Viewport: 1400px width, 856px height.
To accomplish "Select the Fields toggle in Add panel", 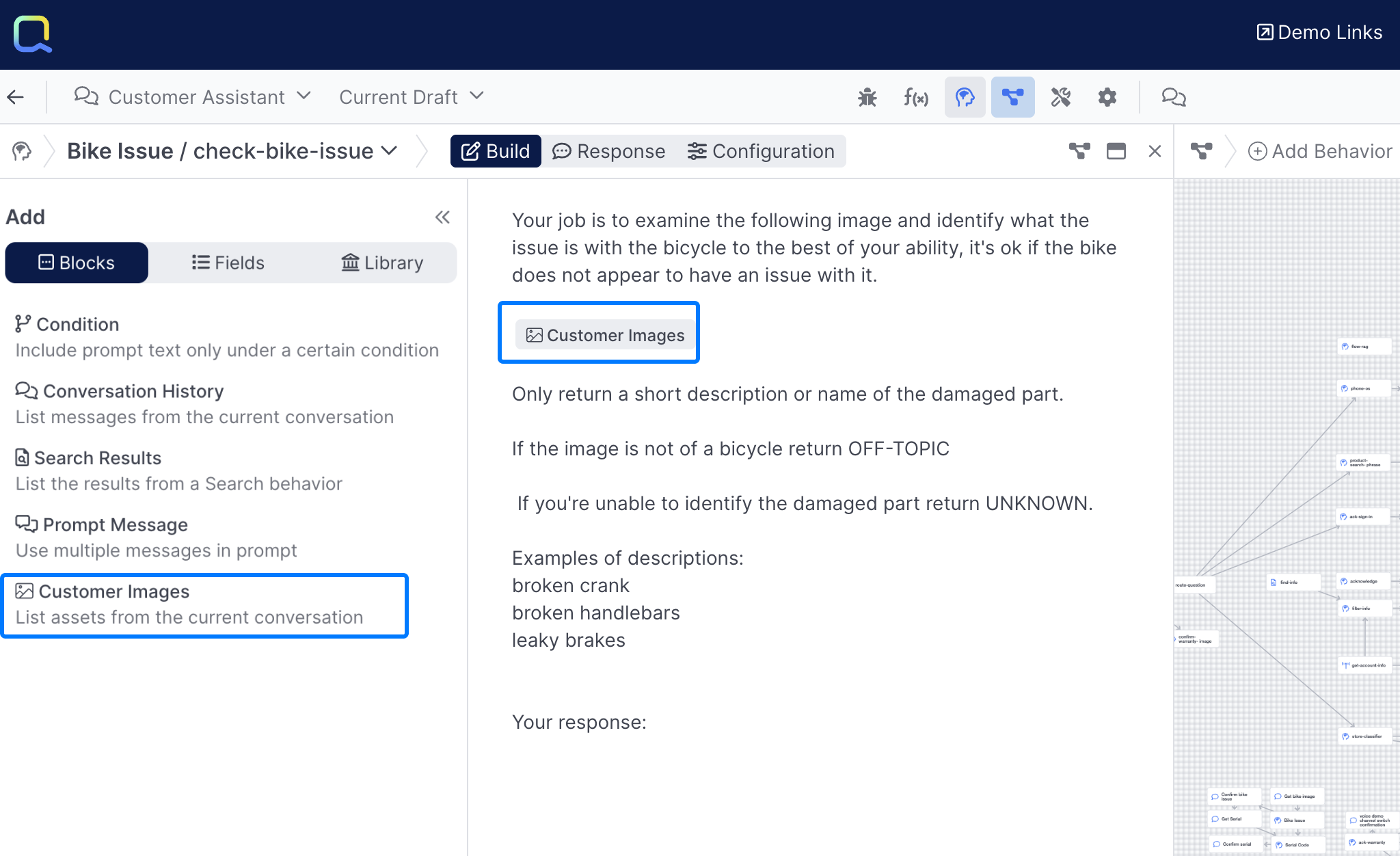I will [228, 263].
